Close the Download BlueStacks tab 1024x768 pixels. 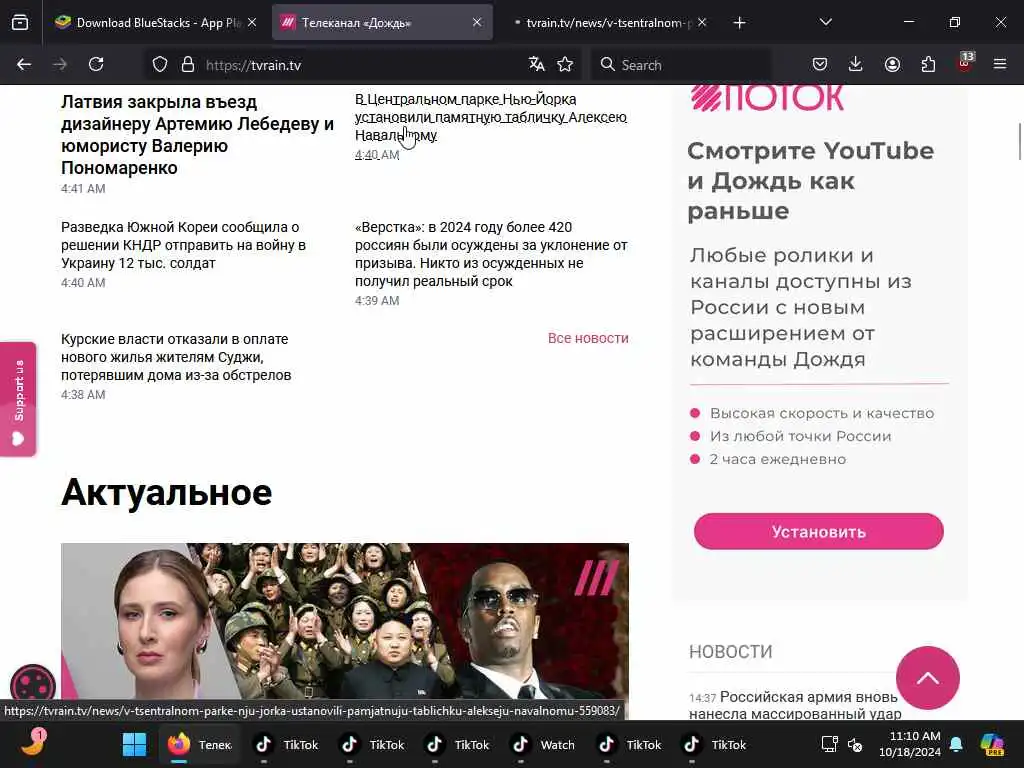coord(252,22)
